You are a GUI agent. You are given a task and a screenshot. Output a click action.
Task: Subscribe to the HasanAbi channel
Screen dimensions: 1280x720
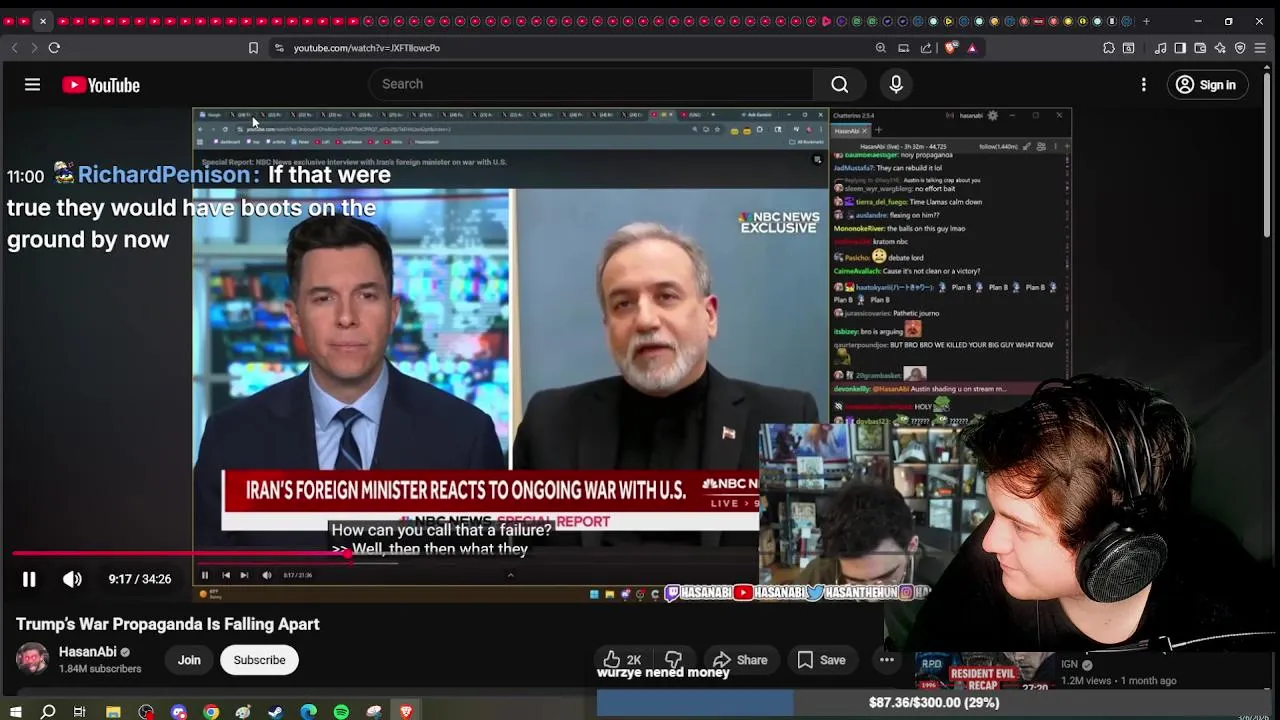click(259, 660)
